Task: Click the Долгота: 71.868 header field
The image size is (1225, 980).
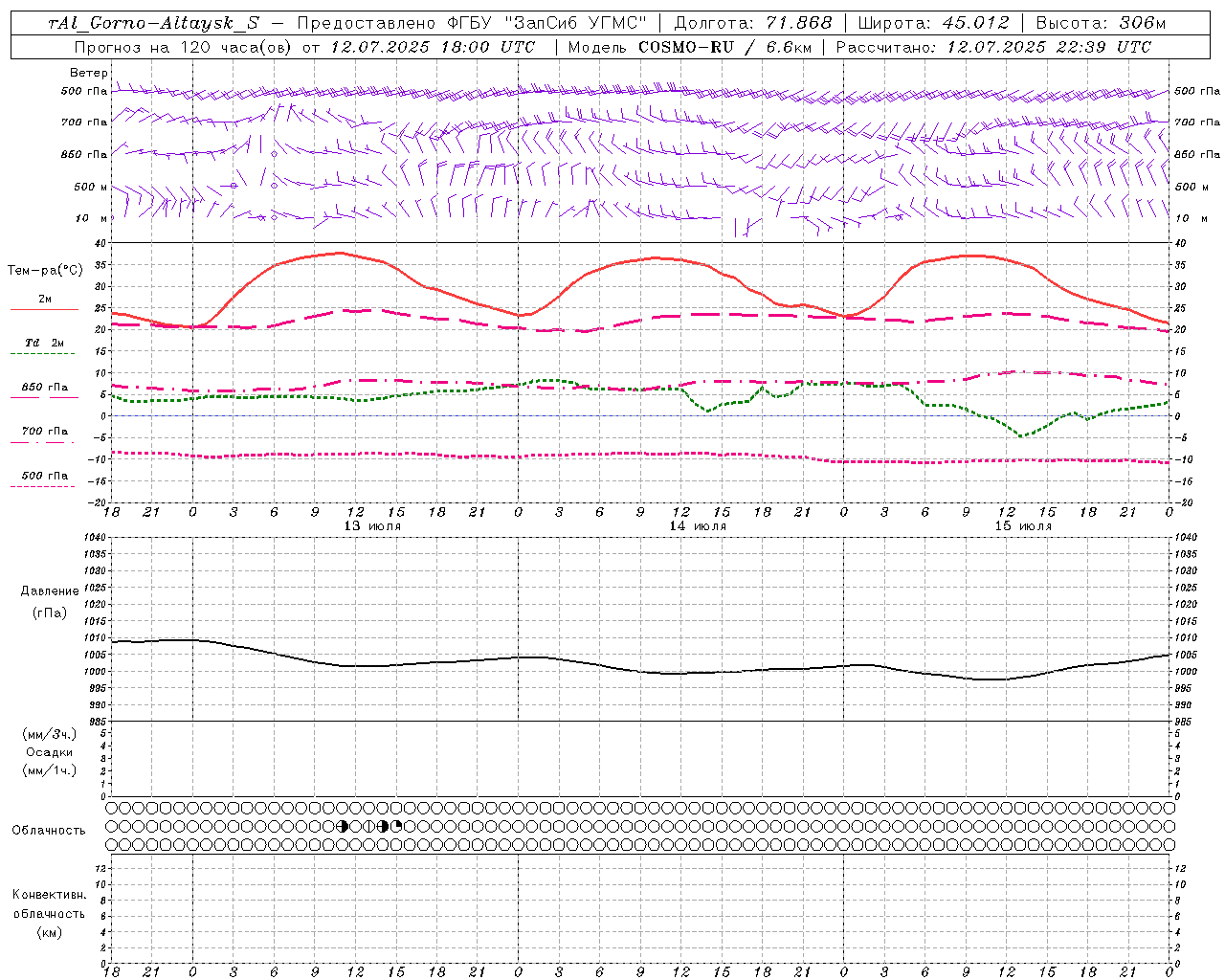Action: click(x=753, y=23)
